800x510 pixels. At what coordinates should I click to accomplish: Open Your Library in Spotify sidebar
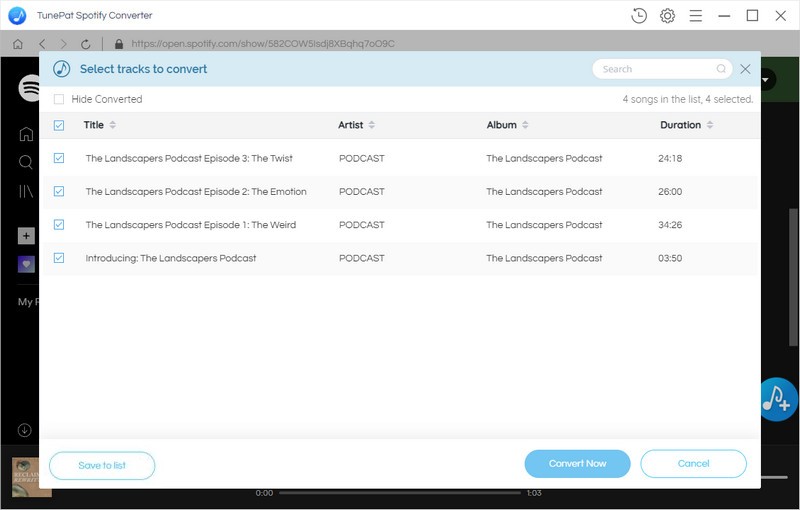tap(26, 191)
